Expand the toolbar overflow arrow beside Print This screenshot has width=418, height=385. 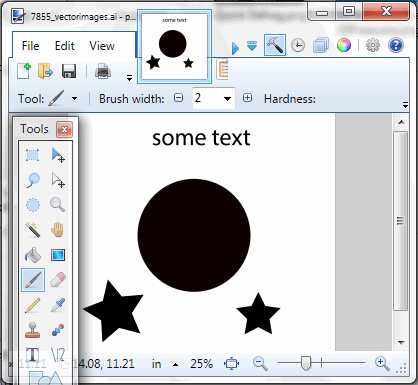coord(129,78)
